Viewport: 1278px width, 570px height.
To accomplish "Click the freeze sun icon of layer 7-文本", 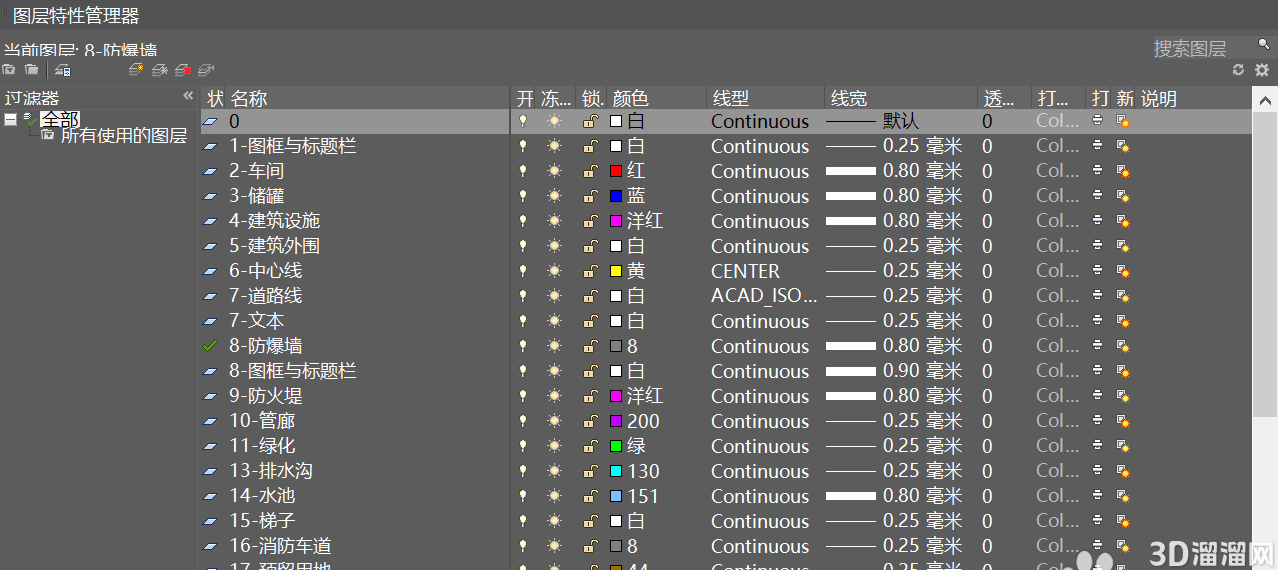I will 555,321.
